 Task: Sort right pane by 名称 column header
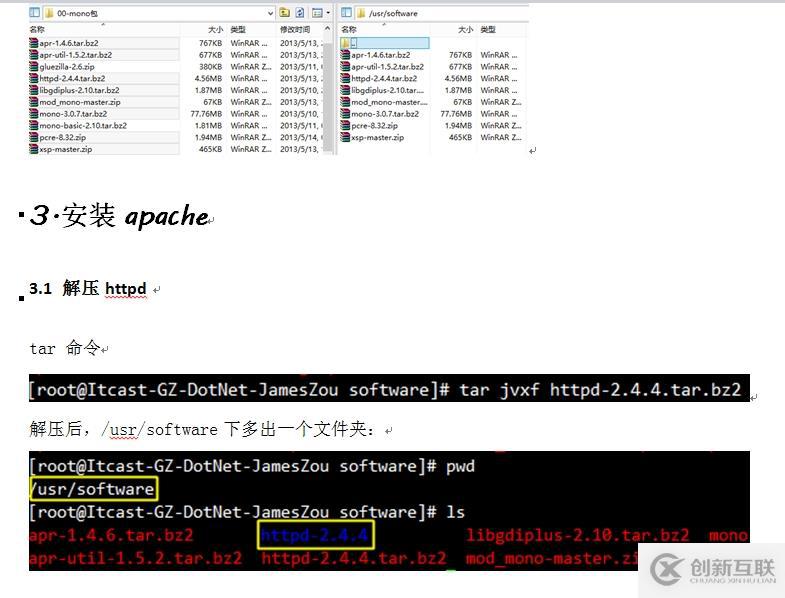click(x=349, y=30)
